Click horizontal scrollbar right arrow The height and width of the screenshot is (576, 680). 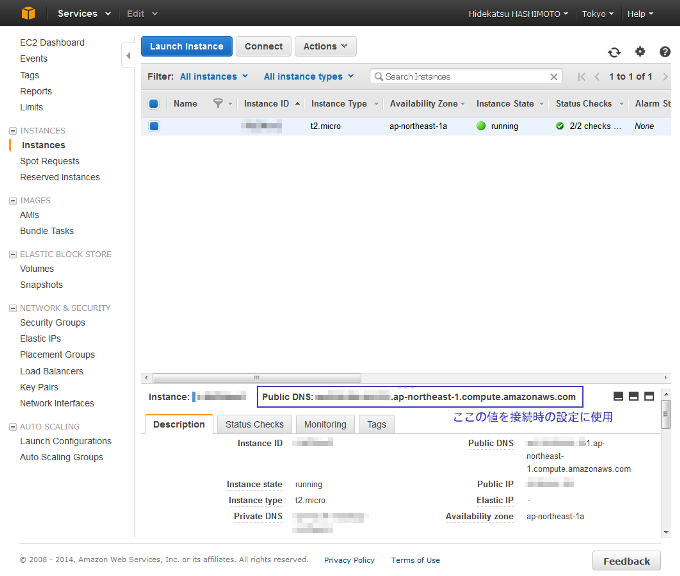666,378
